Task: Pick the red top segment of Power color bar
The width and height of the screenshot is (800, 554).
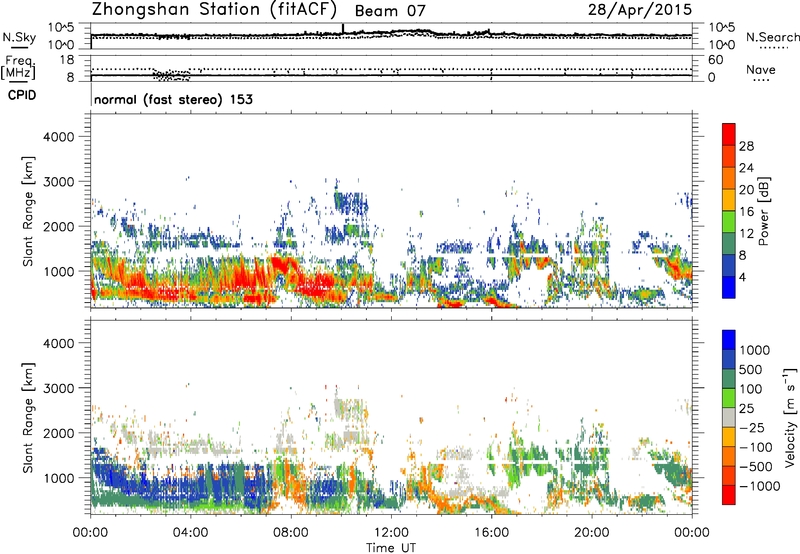Action: coord(729,134)
